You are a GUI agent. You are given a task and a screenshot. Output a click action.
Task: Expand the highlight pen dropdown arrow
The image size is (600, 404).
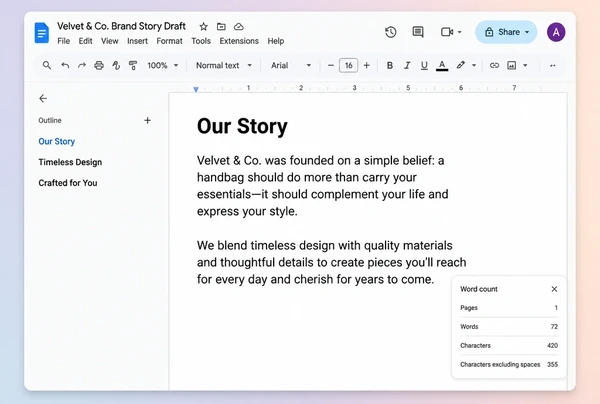pyautogui.click(x=474, y=65)
